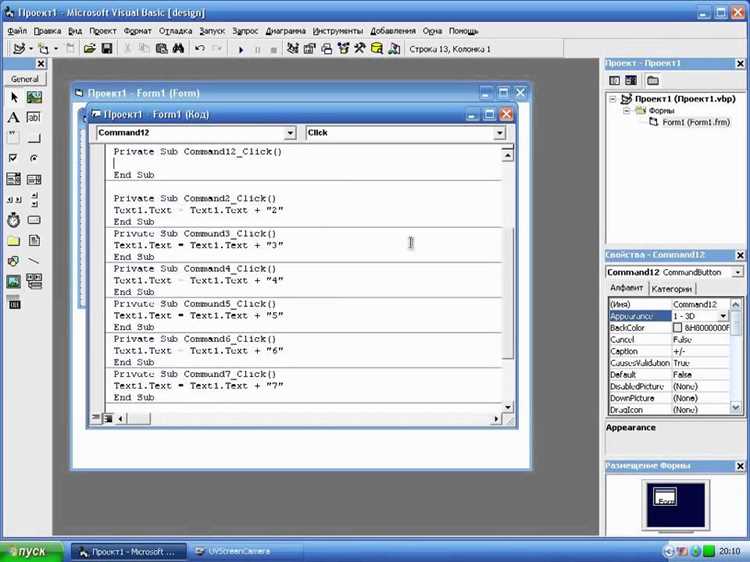This screenshot has height=562, width=750.
Task: Select the Image control in the toolbox
Action: (x=14, y=281)
